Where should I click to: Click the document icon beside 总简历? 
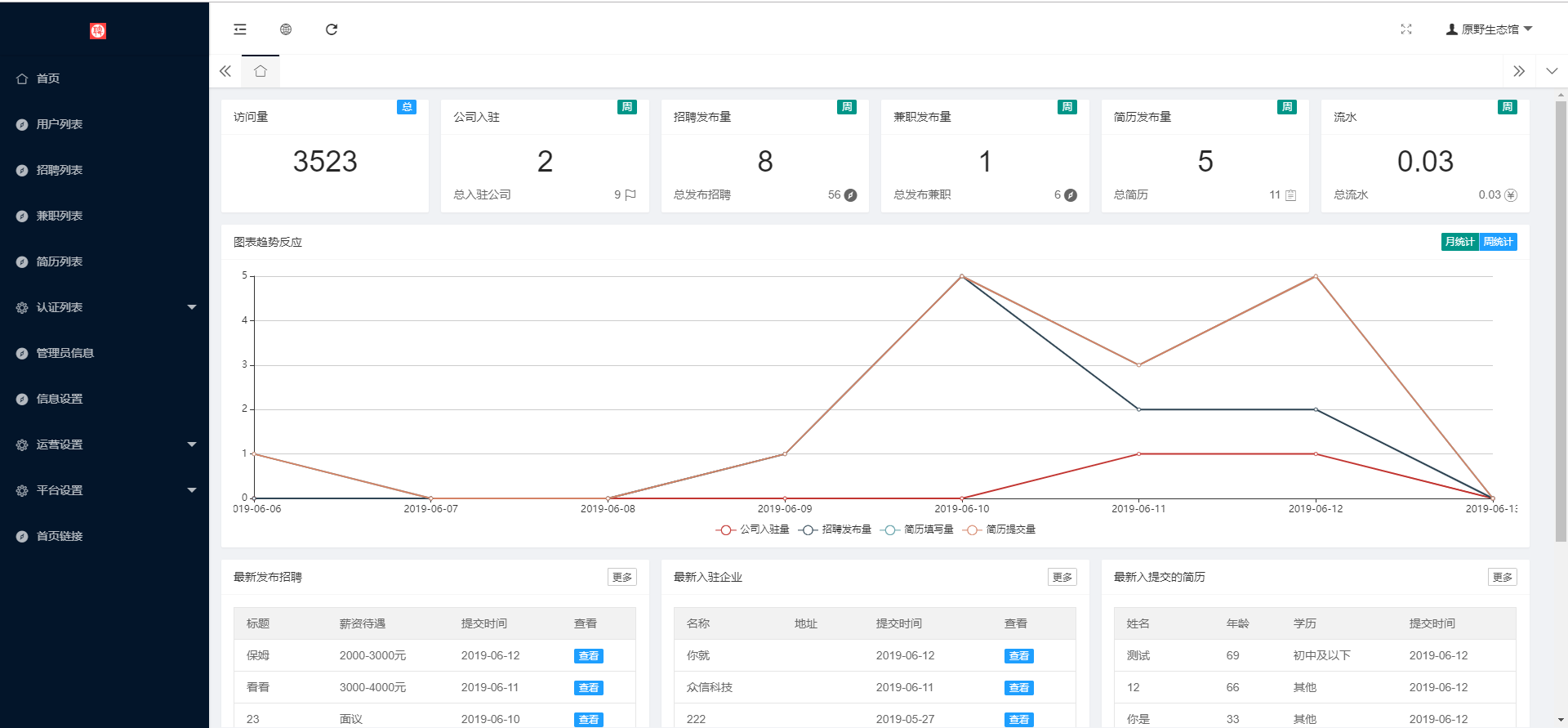point(1290,195)
